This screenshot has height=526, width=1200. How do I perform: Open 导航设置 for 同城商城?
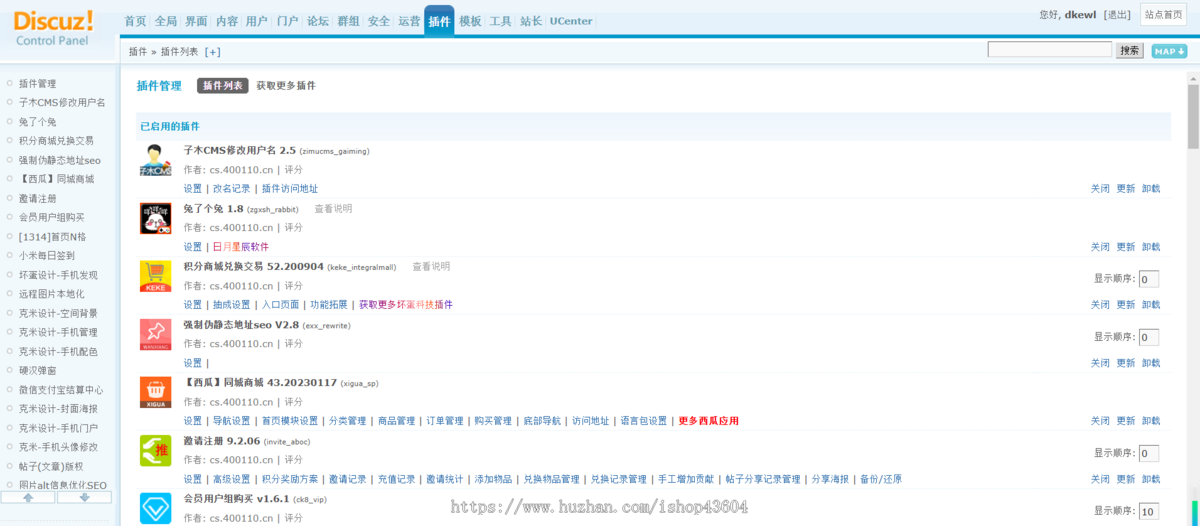pyautogui.click(x=232, y=420)
